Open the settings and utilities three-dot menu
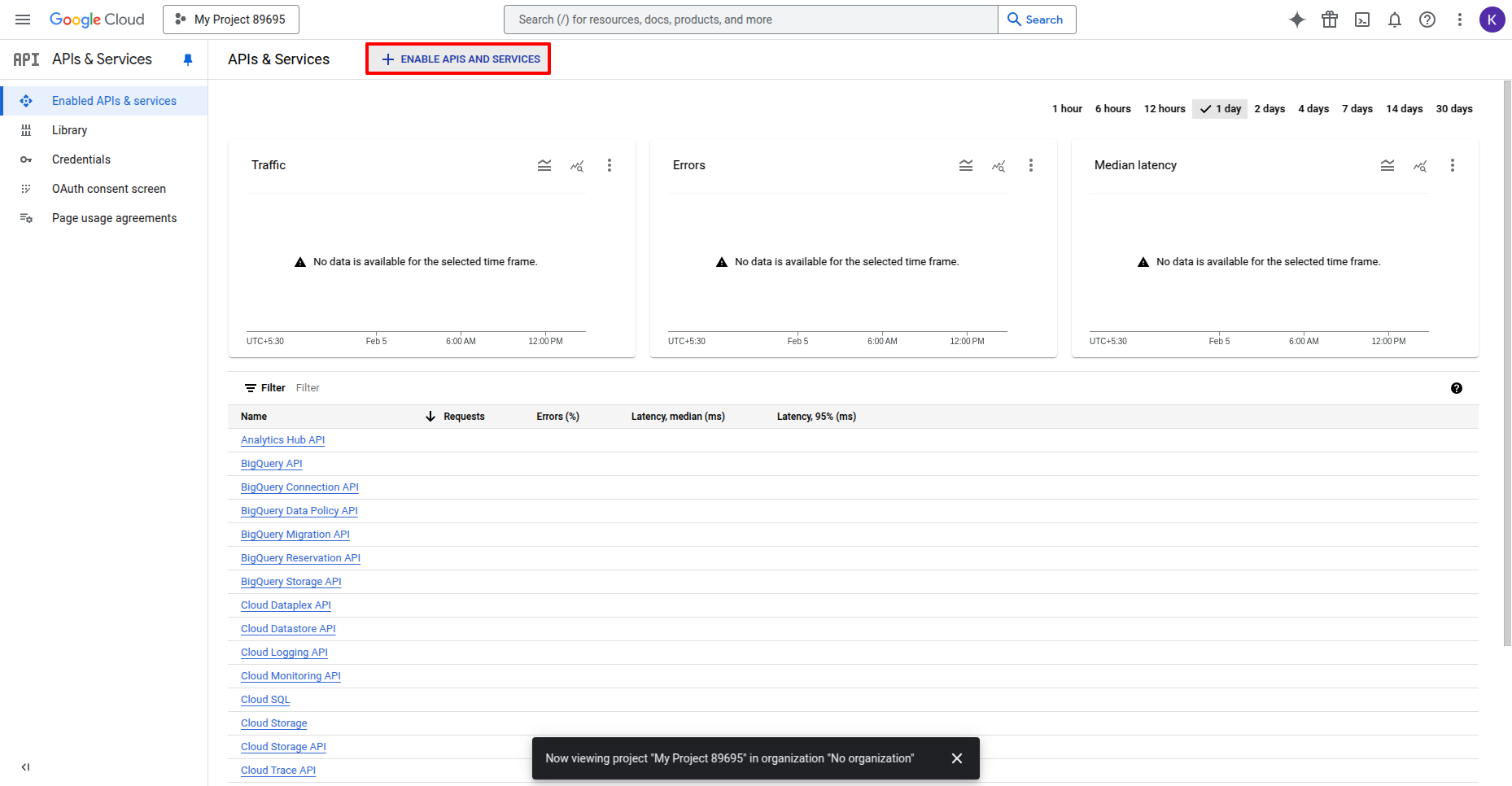Image resolution: width=1512 pixels, height=786 pixels. pos(1460,20)
